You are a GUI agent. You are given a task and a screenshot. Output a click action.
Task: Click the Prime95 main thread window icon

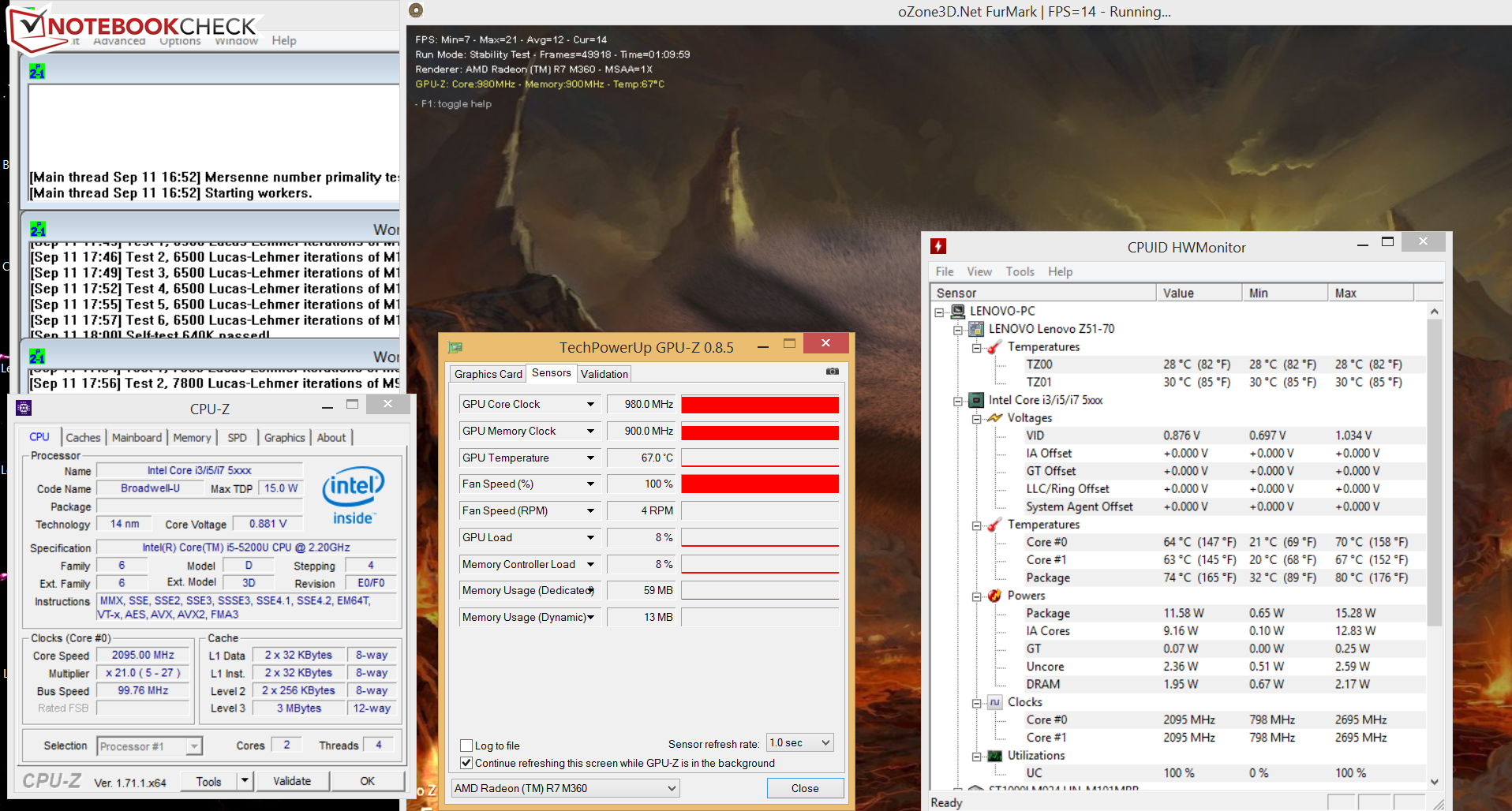(x=37, y=71)
